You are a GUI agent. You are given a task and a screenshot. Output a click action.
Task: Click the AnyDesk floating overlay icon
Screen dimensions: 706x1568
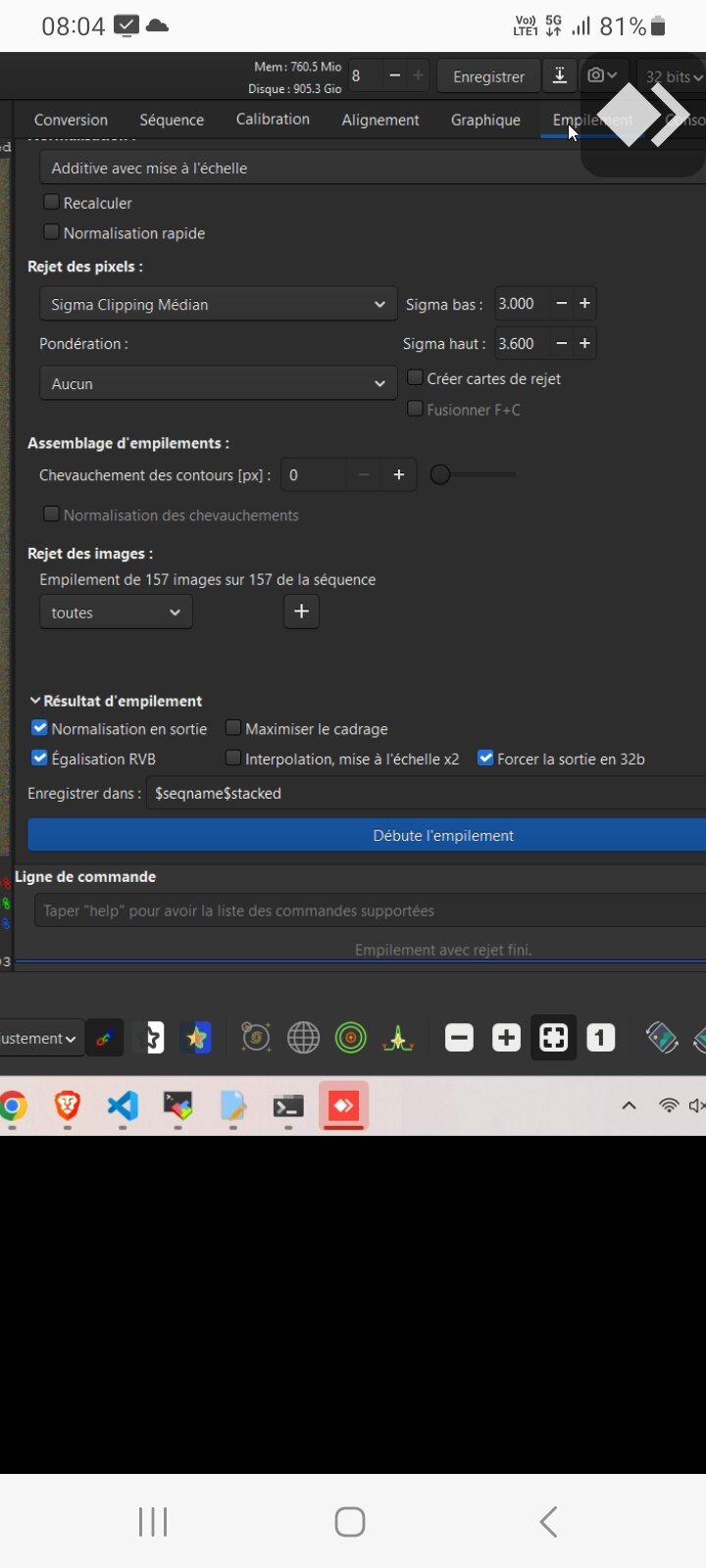643,115
